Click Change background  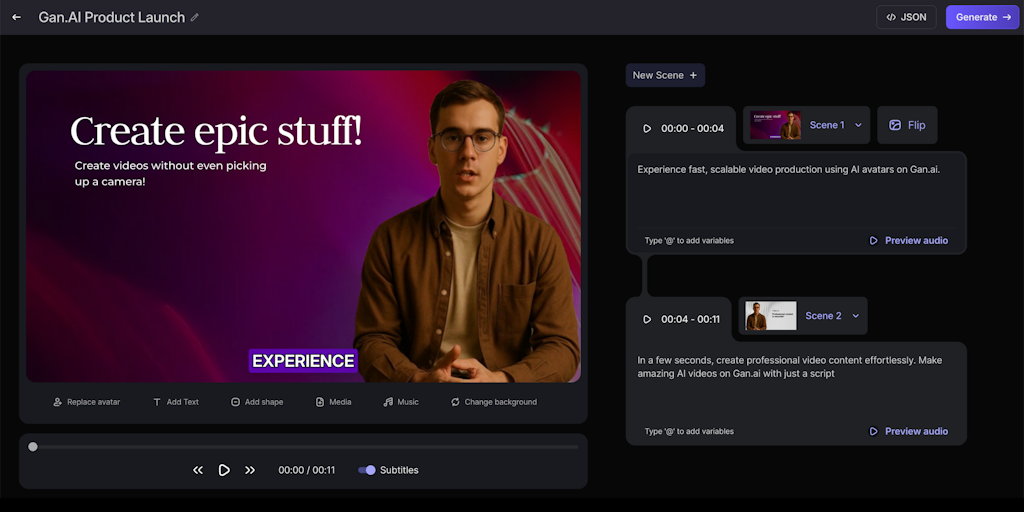(x=494, y=402)
